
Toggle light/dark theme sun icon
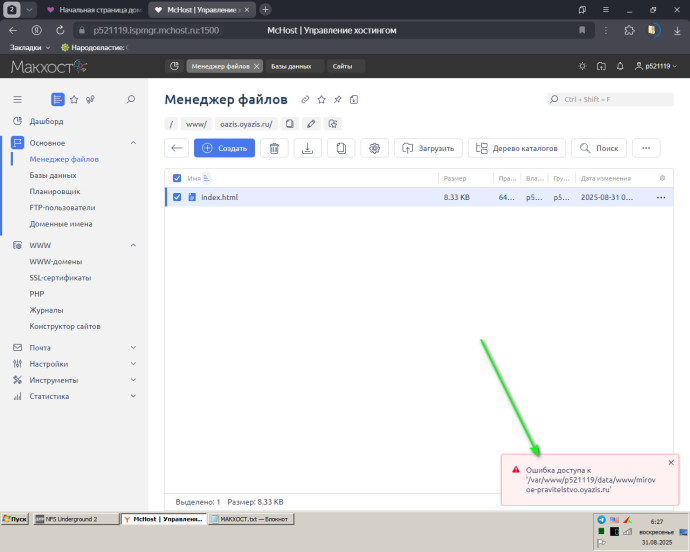point(582,66)
